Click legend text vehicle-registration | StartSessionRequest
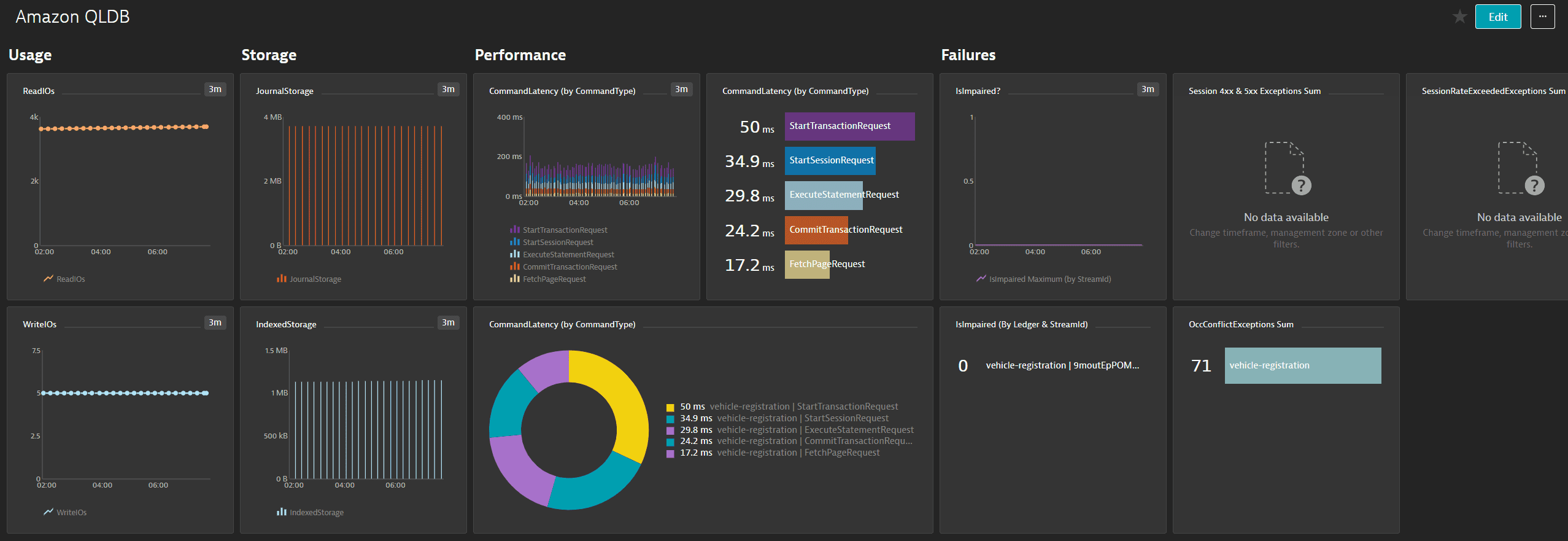 803,419
